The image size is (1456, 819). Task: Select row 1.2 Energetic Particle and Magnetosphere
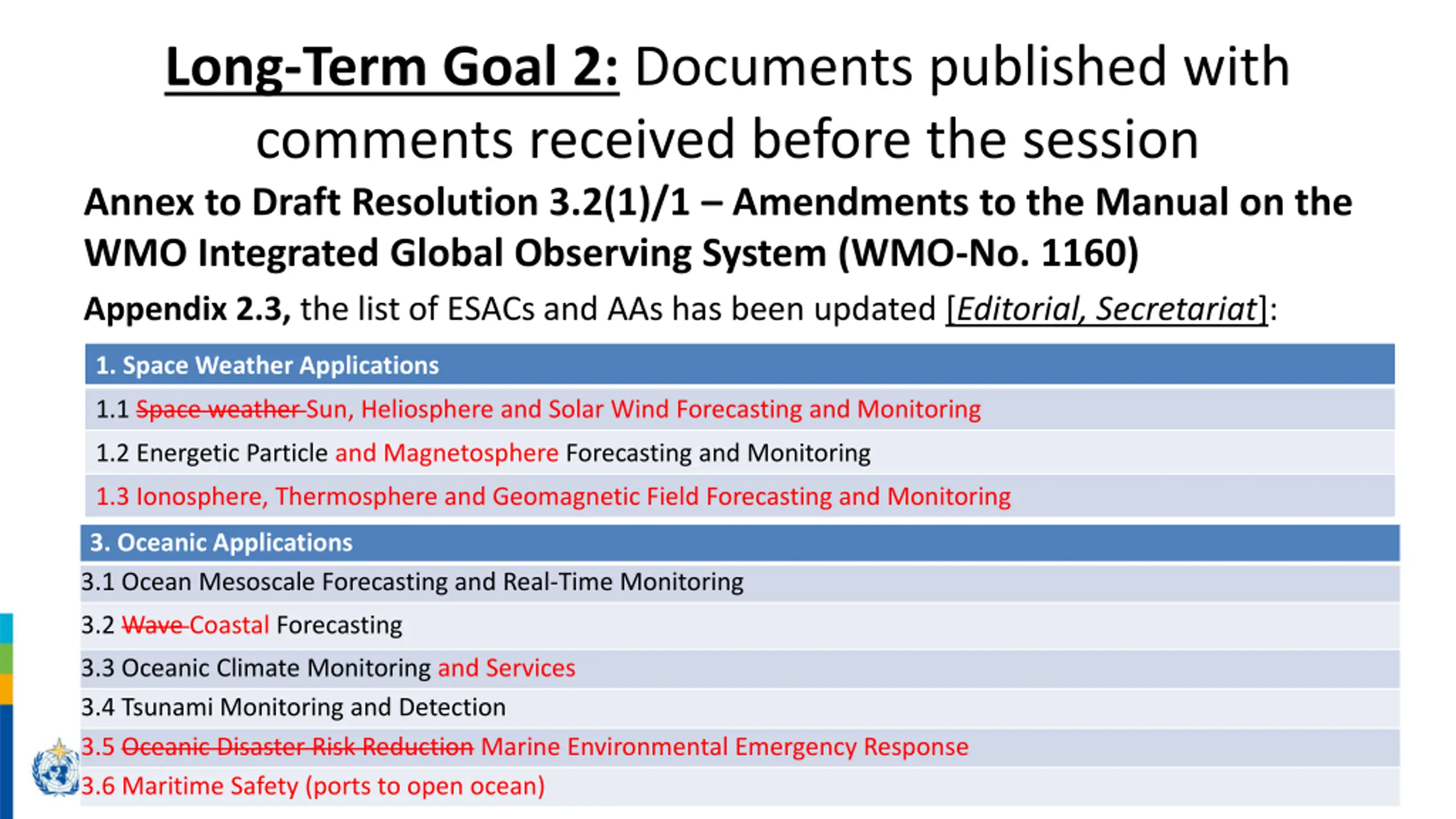483,453
